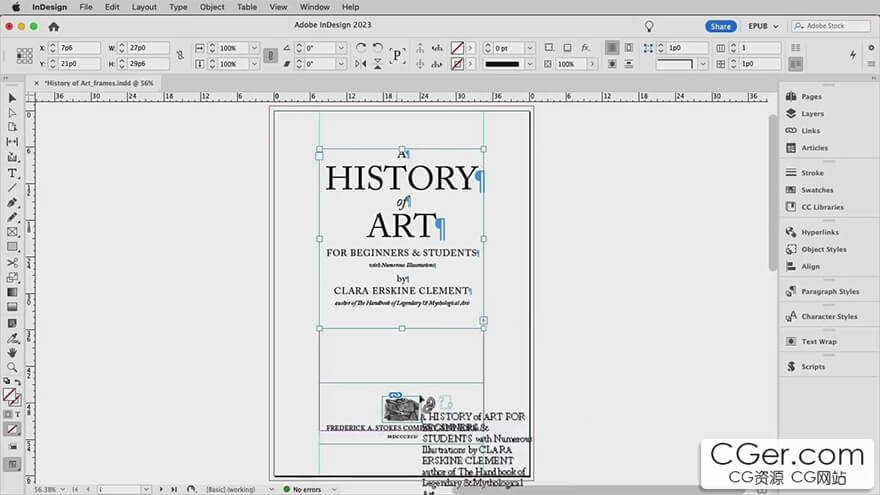880x495 pixels.
Task: Toggle formatting affects text button
Action: [x=17, y=414]
